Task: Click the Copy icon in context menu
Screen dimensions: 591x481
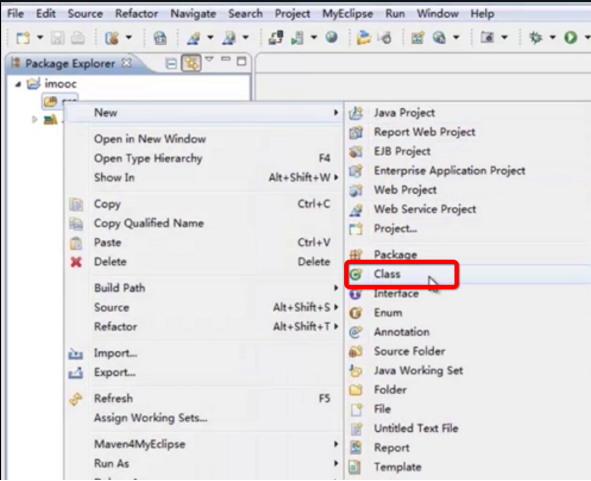Action: coord(76,204)
